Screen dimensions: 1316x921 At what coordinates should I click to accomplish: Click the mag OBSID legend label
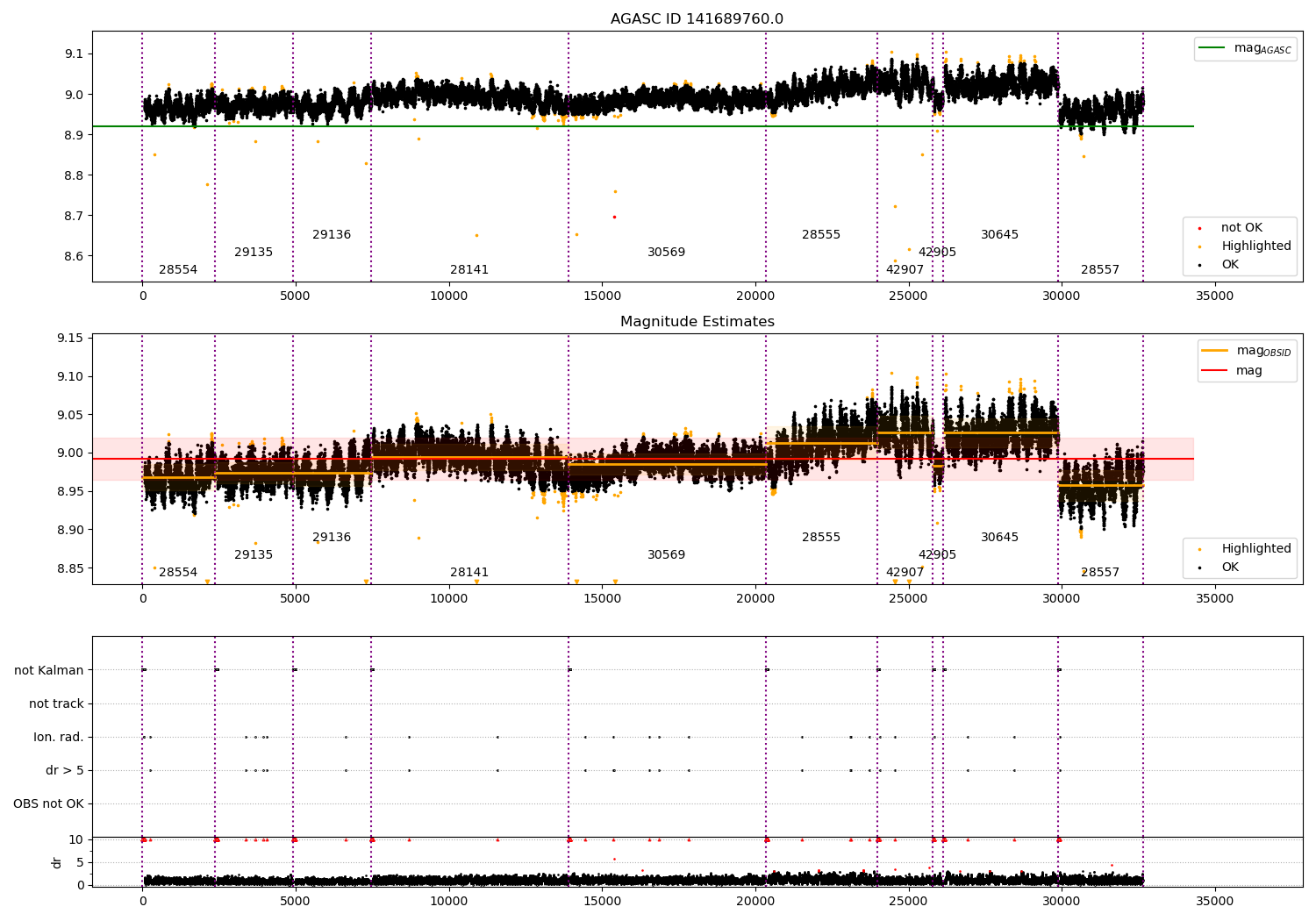pos(1263,351)
